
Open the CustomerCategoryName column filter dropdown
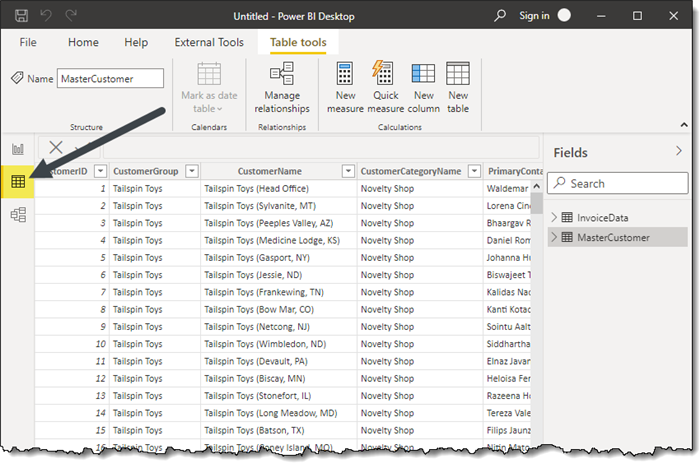click(x=473, y=171)
